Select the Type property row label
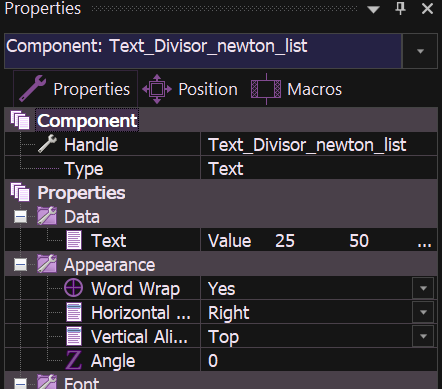 tap(84, 169)
